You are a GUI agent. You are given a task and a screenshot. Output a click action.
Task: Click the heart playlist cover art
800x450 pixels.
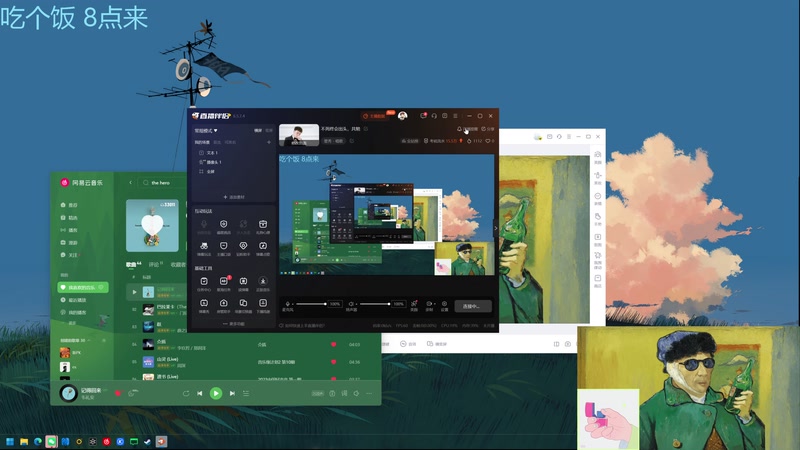click(153, 226)
